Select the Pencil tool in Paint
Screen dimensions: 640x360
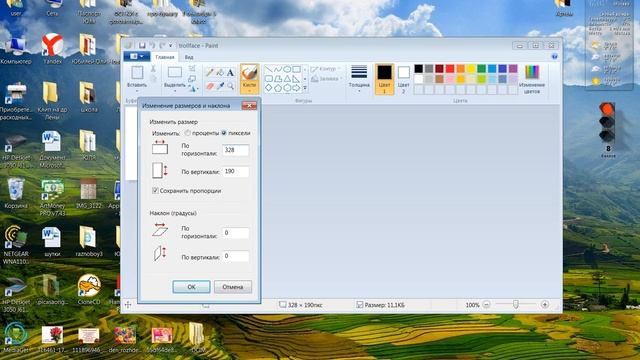point(210,73)
